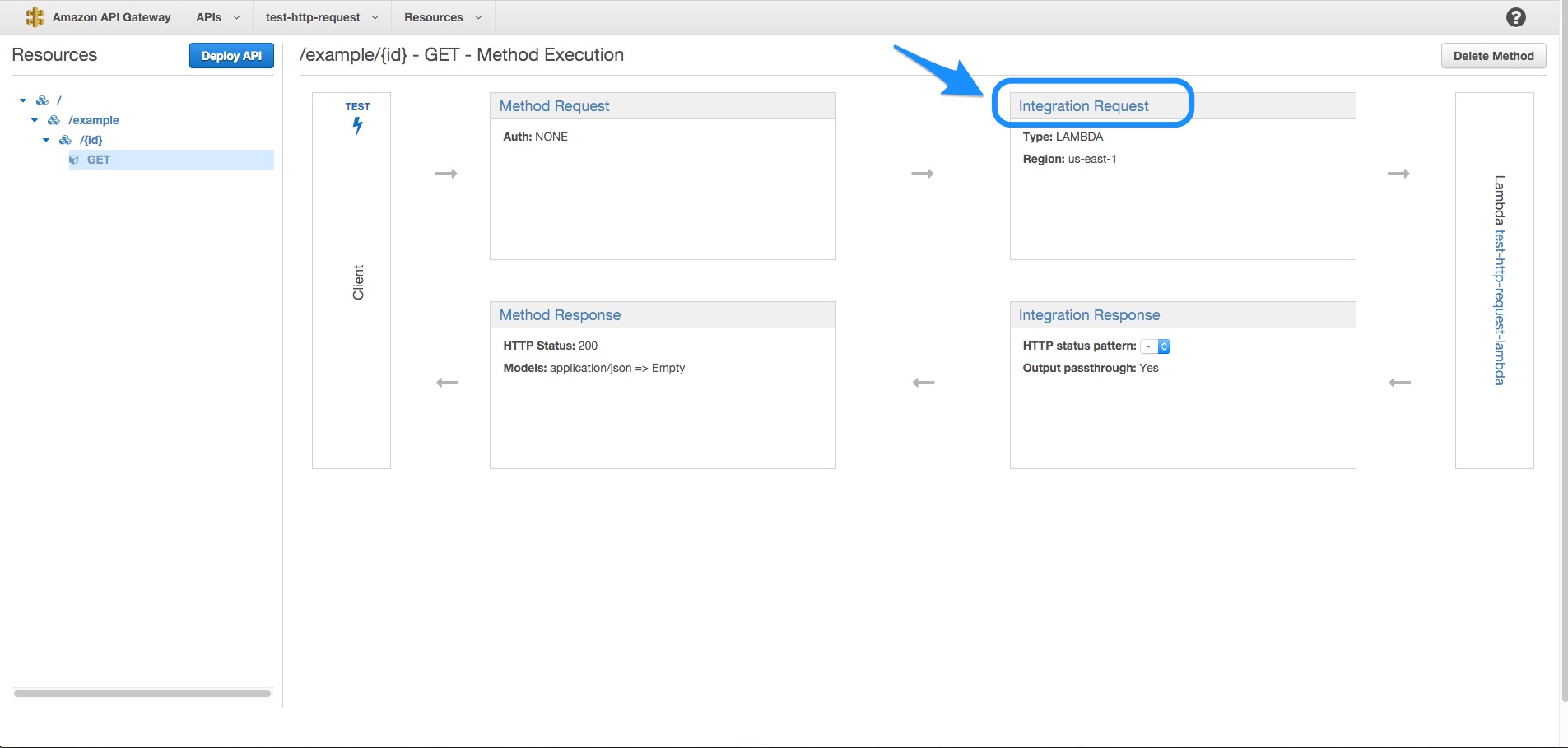Open the HTTP status pattern dropdown
The image size is (1568, 748).
coord(1156,346)
